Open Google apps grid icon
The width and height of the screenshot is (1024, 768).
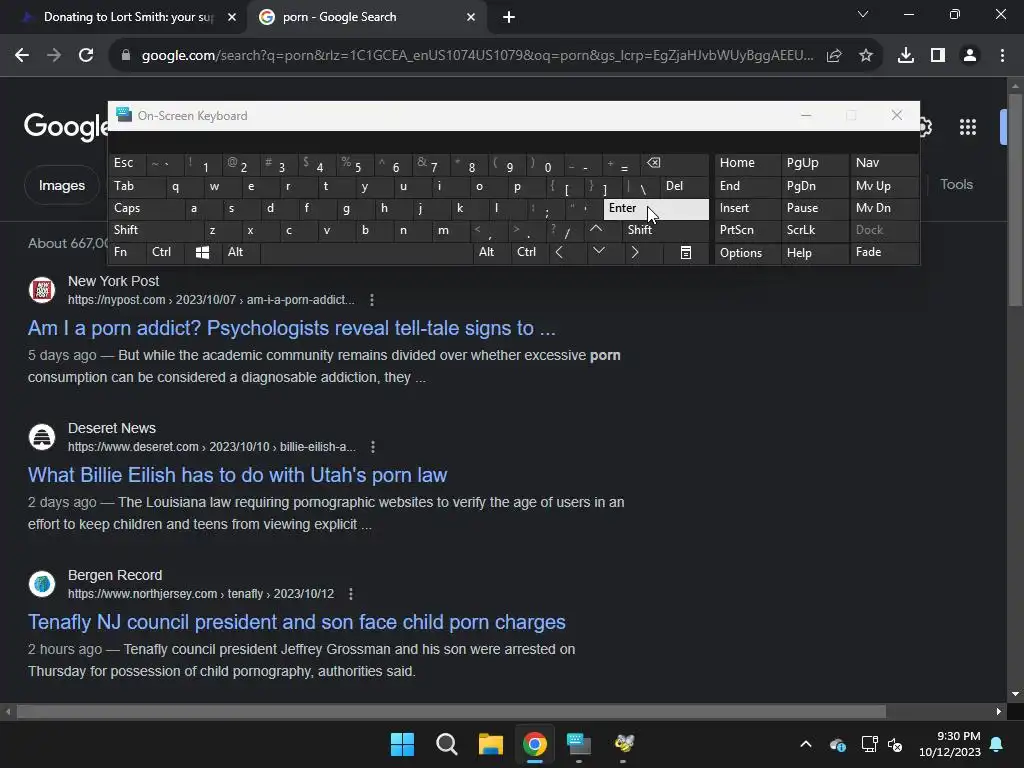pos(967,127)
